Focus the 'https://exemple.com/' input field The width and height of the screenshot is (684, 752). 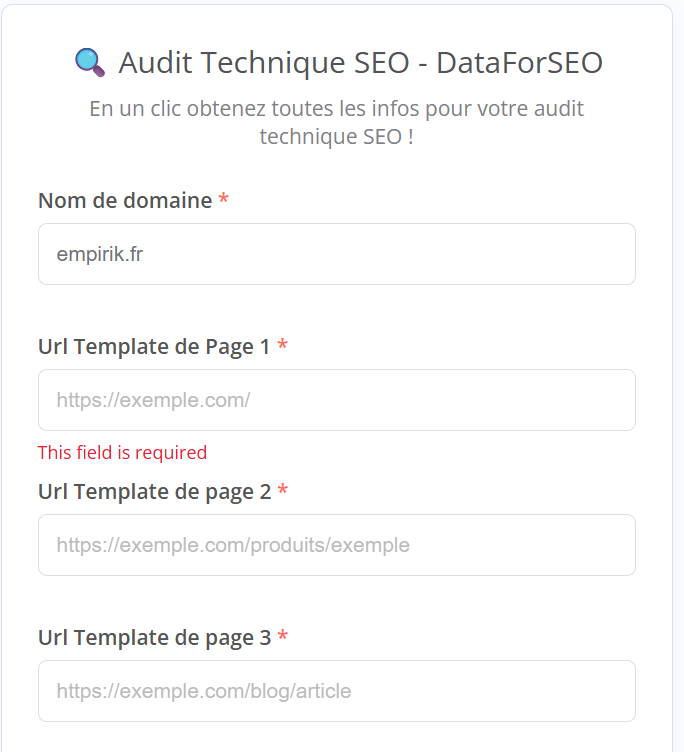(x=336, y=400)
